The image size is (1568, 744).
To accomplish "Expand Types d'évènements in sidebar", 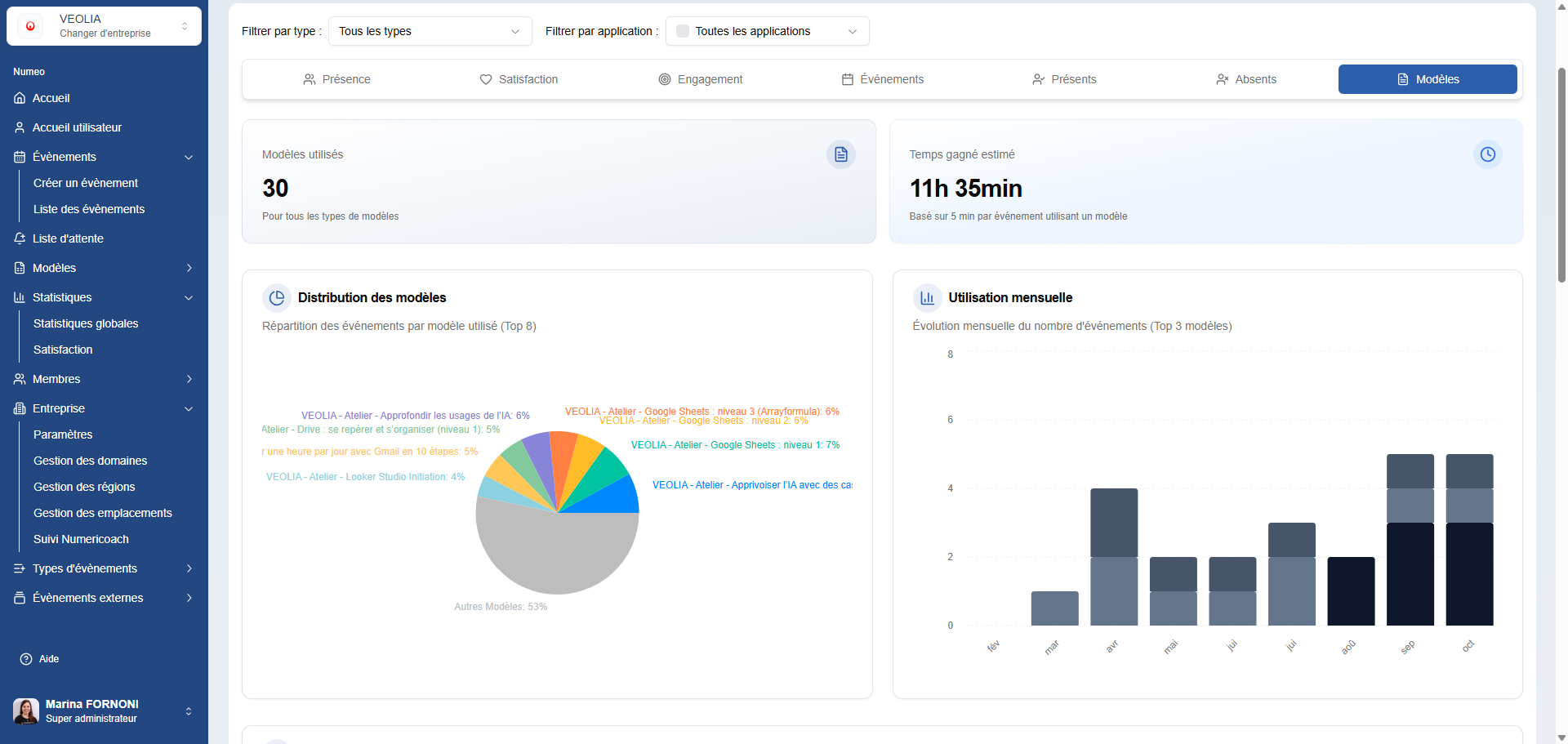I will pos(189,568).
